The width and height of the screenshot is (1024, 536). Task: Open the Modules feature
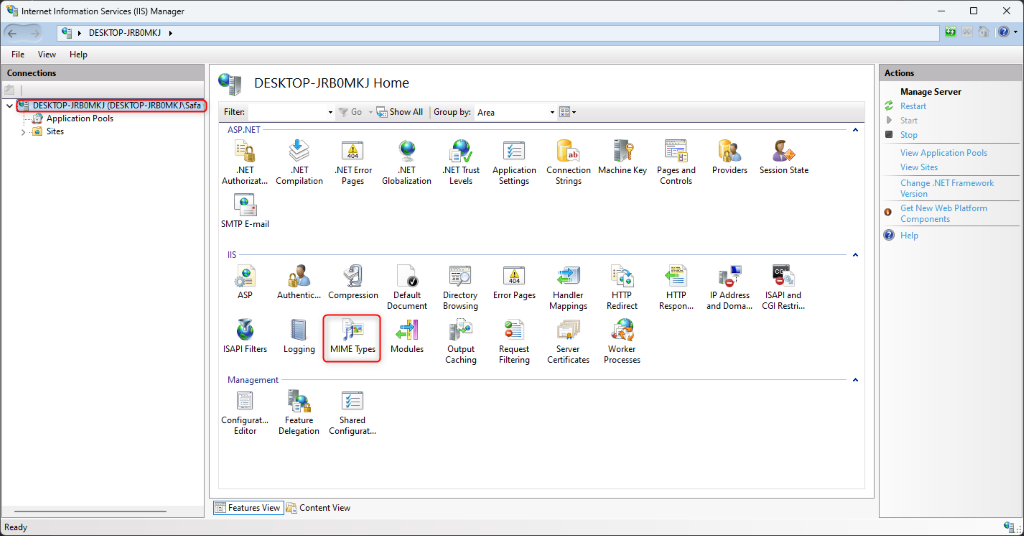[407, 336]
